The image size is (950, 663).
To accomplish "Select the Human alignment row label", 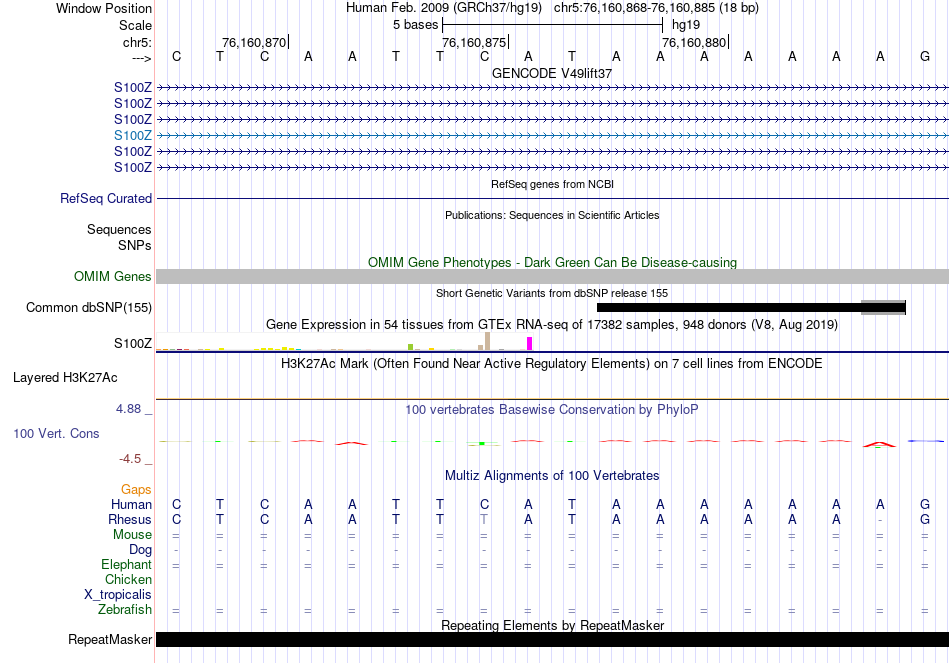I will point(131,505).
